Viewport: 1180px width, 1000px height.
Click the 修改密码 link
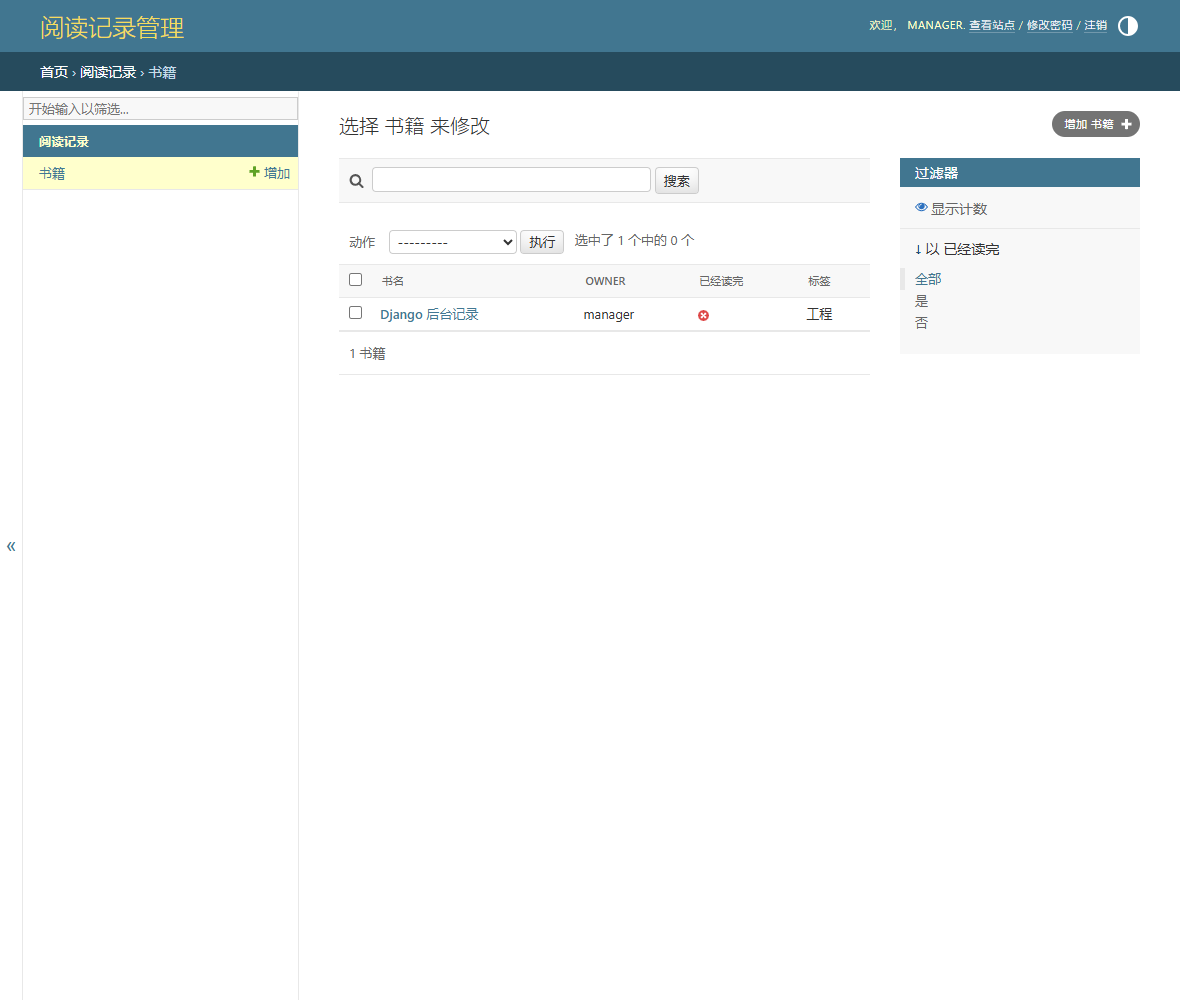coord(1050,26)
